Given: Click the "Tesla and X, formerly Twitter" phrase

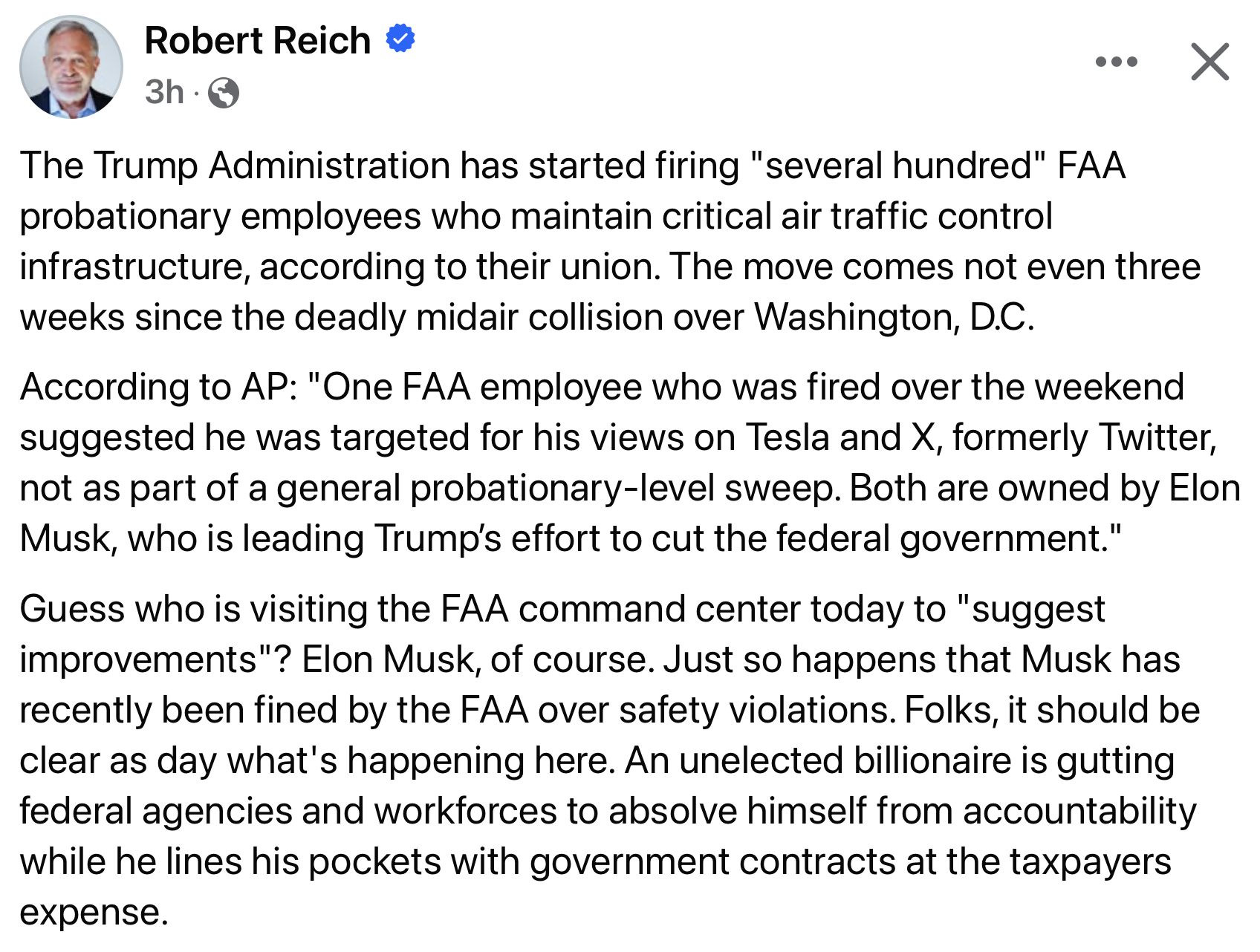Looking at the screenshot, I should (x=981, y=437).
